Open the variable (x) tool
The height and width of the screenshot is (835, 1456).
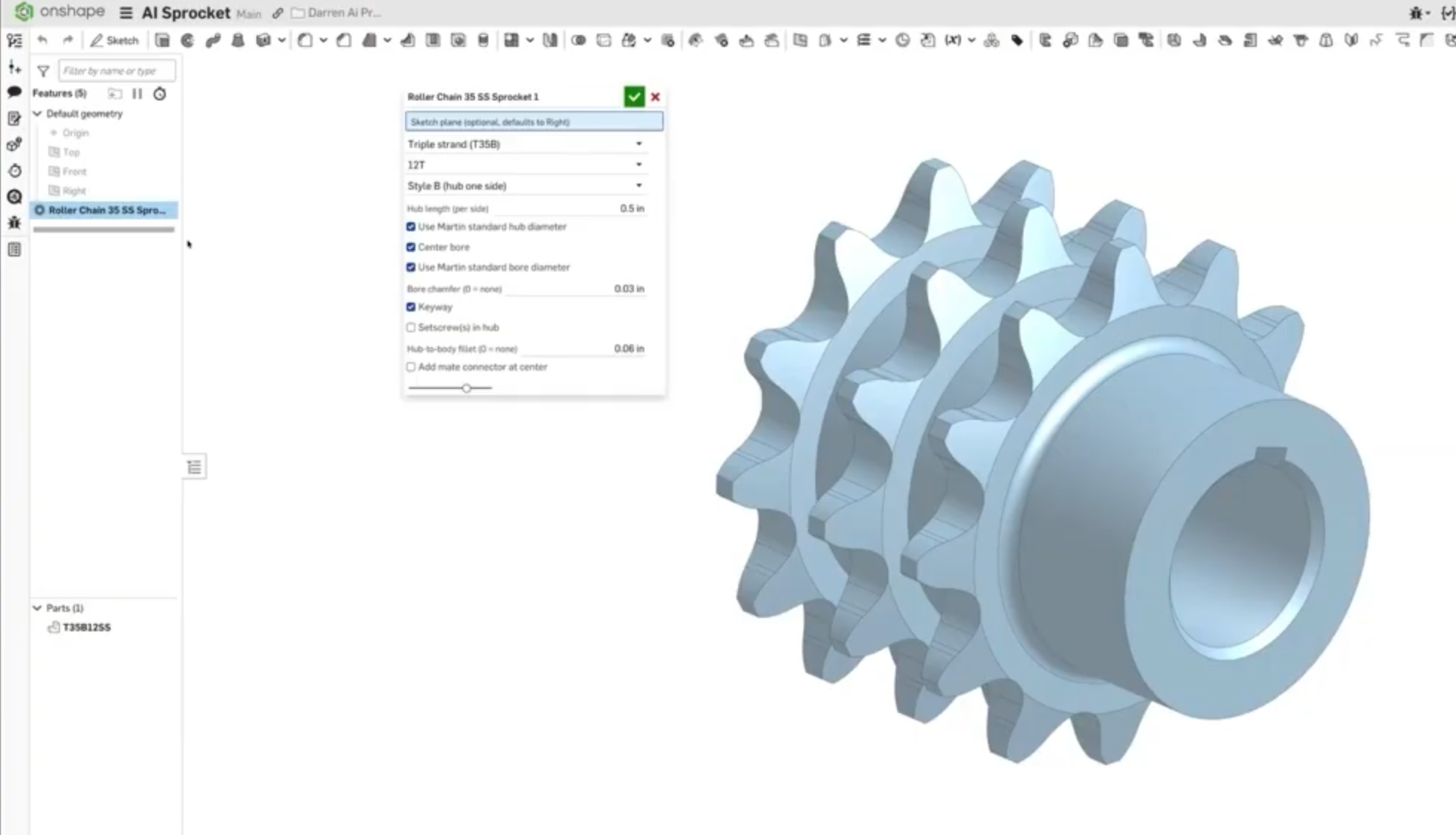point(953,40)
